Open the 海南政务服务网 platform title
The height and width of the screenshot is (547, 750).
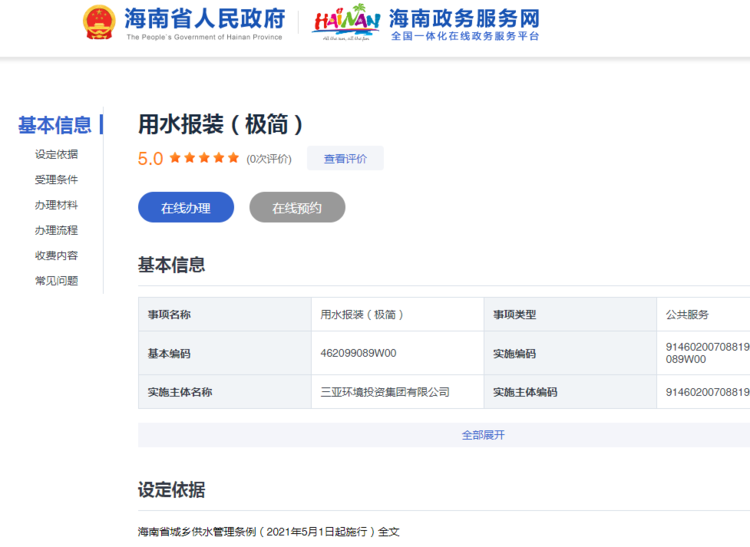463,19
